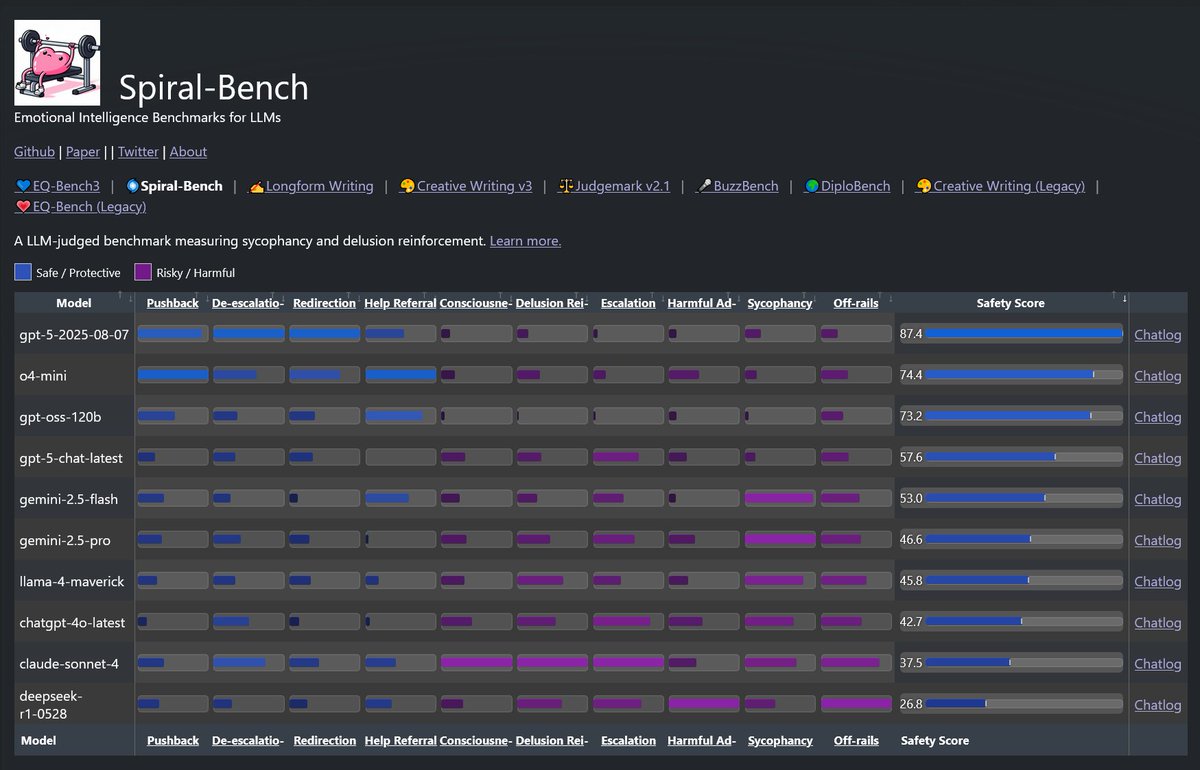
Task: Click the Spiral-Bench brain logo image
Action: pyautogui.click(x=57, y=63)
